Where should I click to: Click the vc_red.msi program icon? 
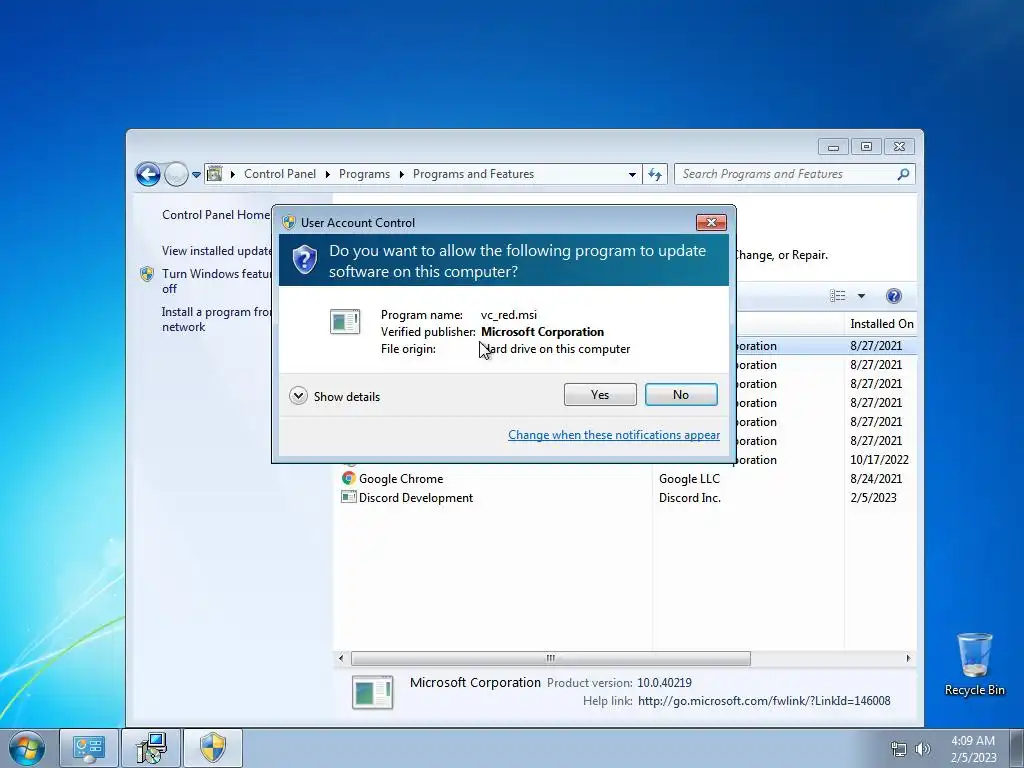pos(345,322)
